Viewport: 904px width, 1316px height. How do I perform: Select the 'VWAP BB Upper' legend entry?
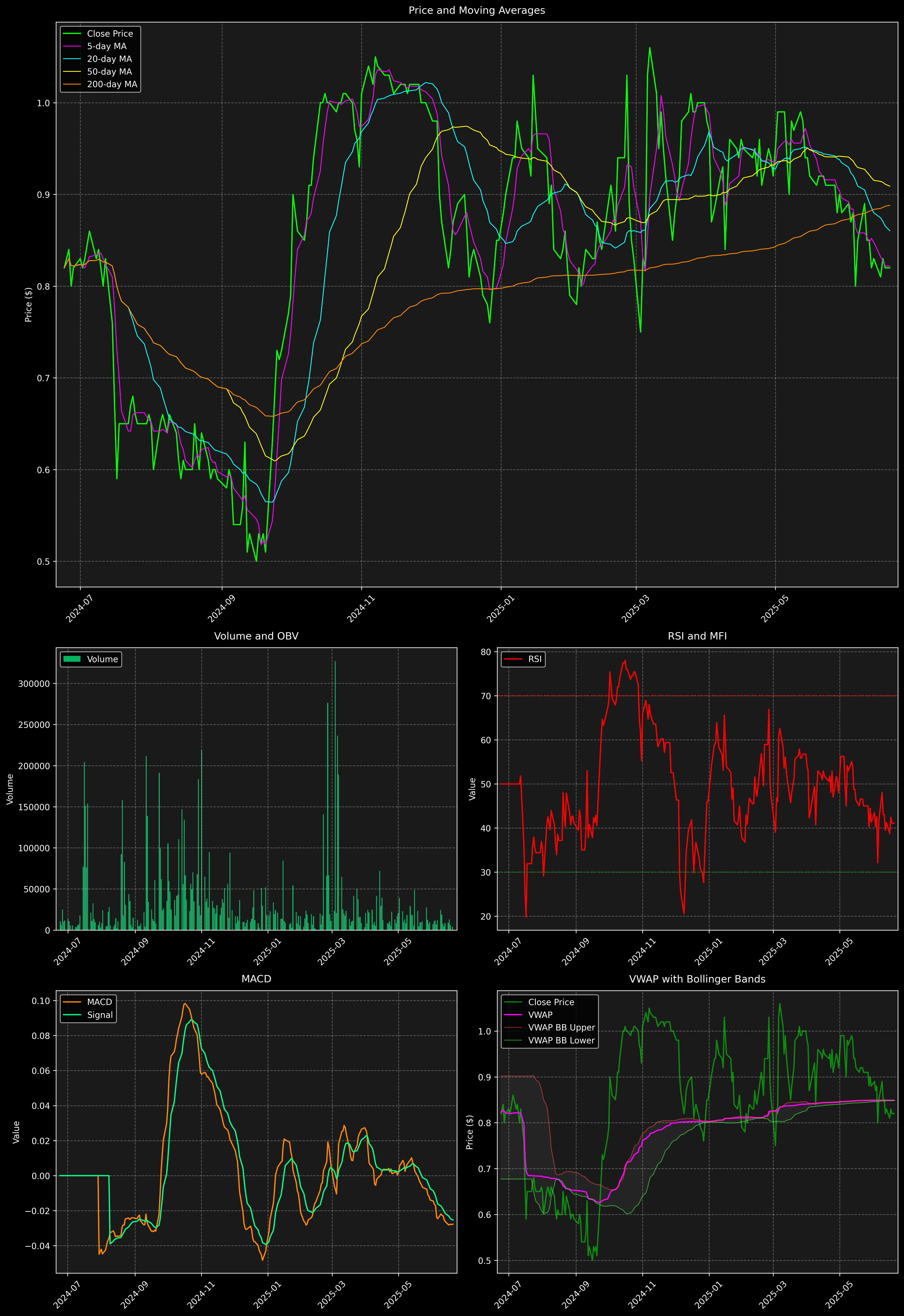tap(549, 1028)
